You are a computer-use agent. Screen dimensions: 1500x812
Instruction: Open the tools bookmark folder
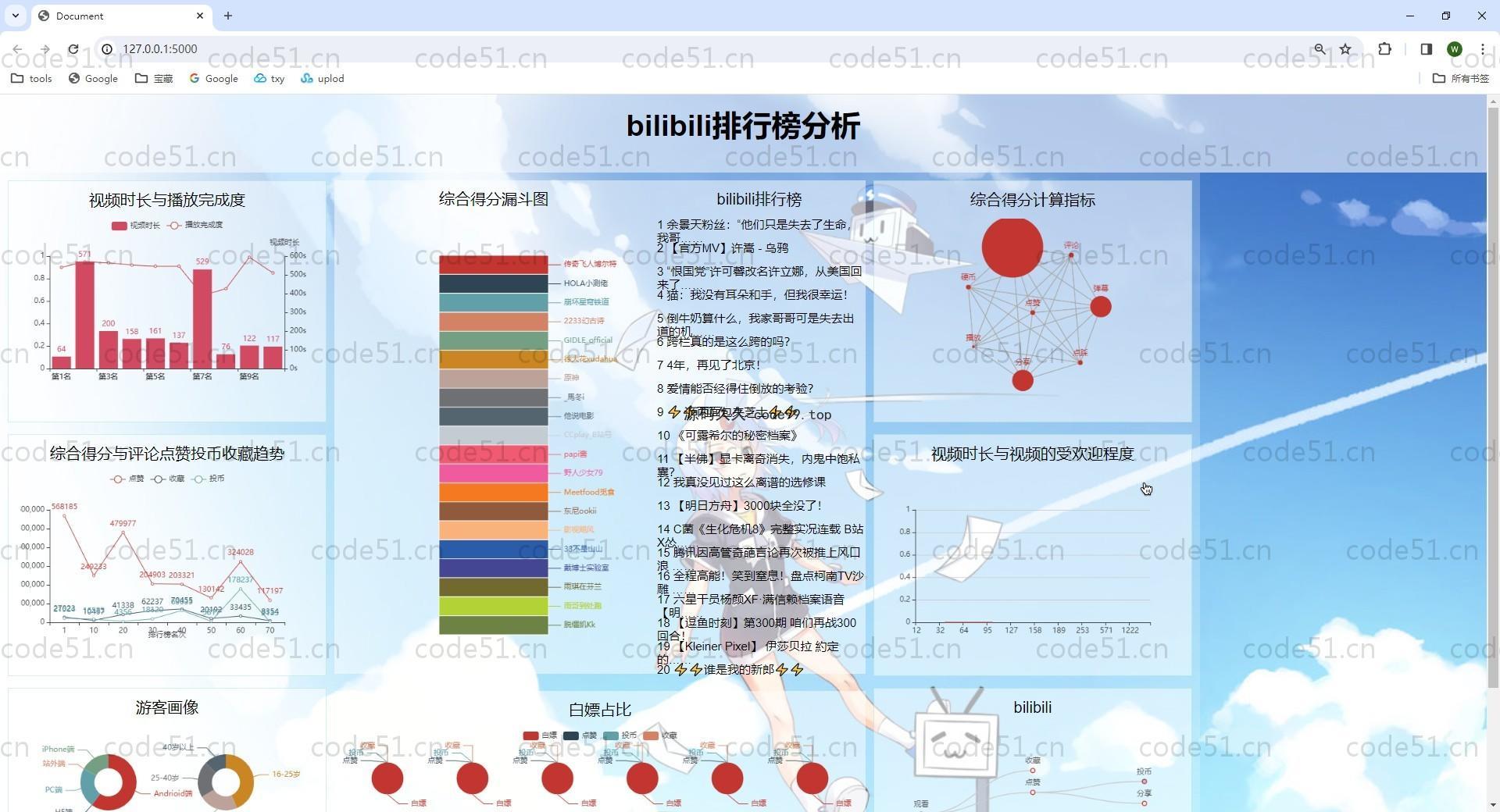click(x=31, y=78)
